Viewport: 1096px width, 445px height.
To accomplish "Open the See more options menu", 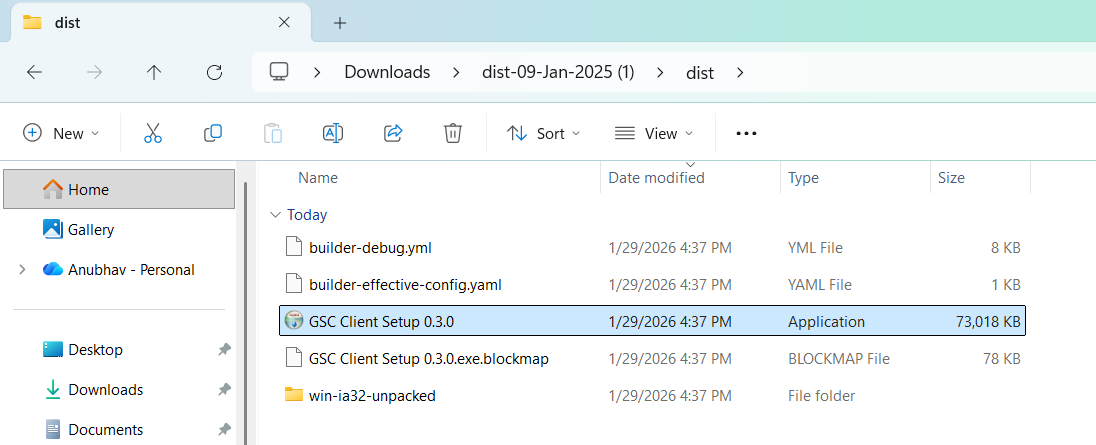I will (746, 133).
